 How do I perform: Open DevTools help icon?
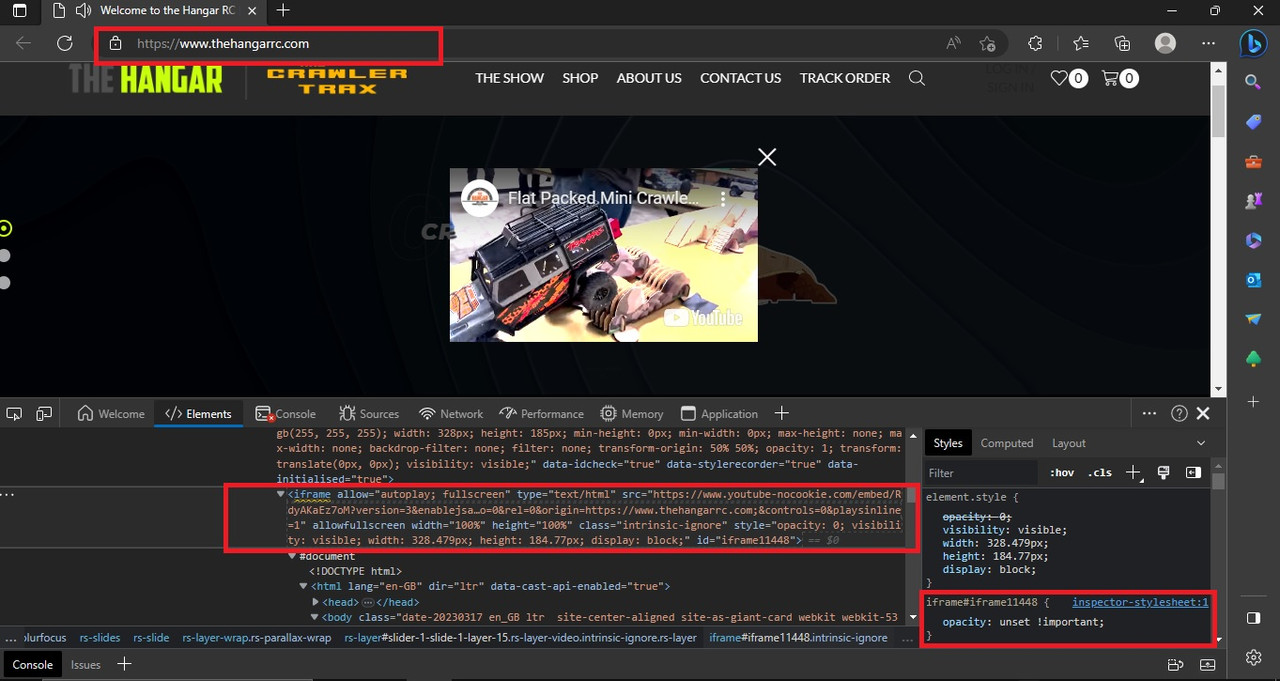pos(1179,413)
